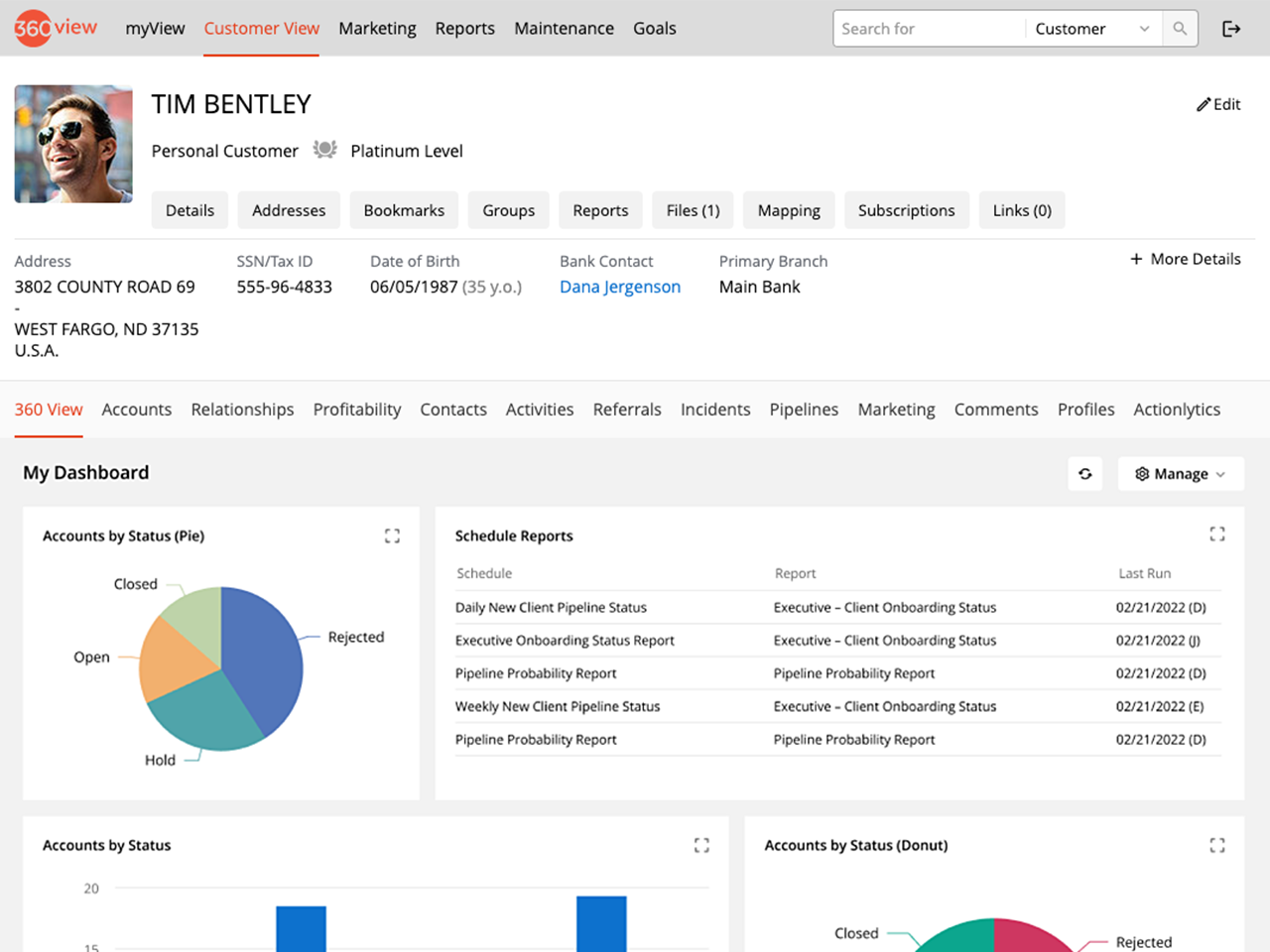Click the logout icon
This screenshot has height=952, width=1270.
click(1231, 29)
